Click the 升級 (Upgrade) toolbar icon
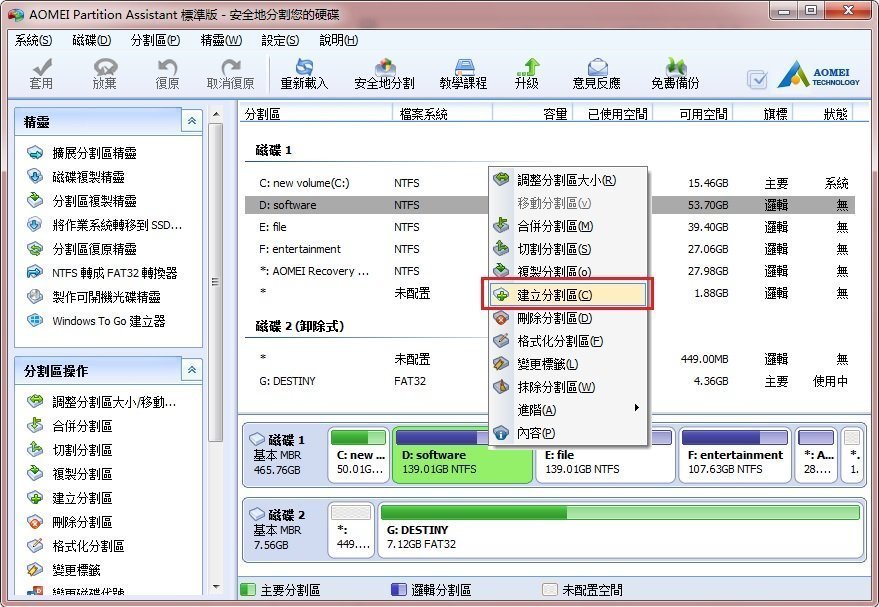This screenshot has width=879, height=607. pyautogui.click(x=528, y=67)
